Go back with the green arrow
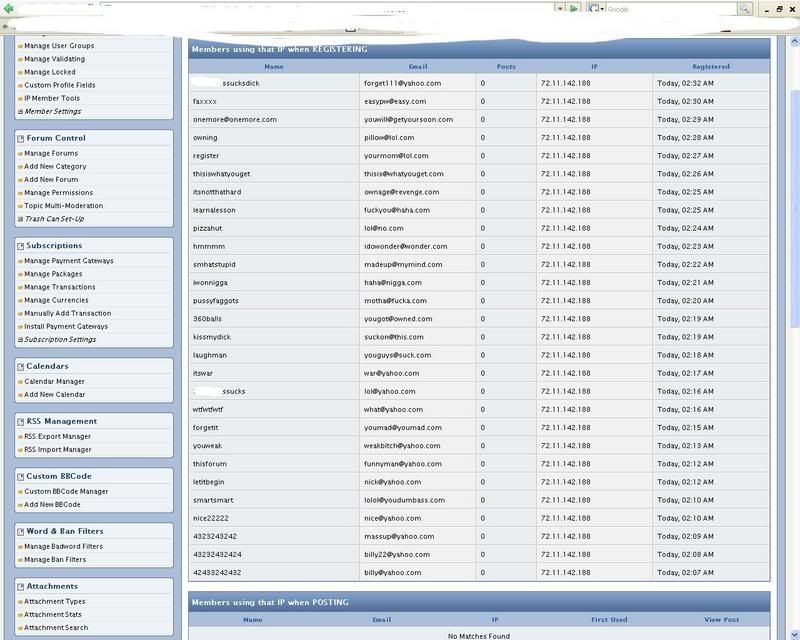 click(8, 7)
